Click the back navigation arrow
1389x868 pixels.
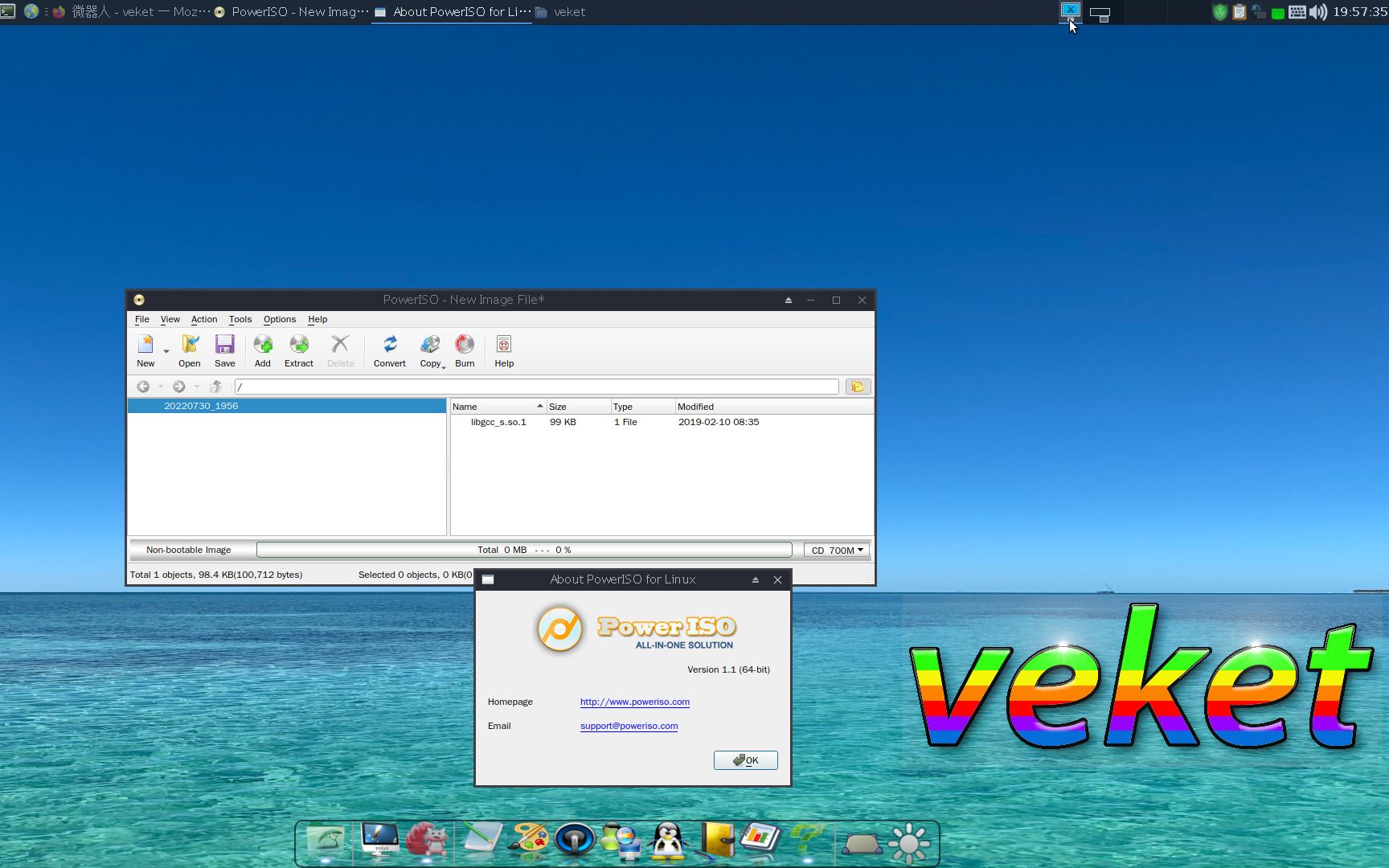click(x=143, y=387)
